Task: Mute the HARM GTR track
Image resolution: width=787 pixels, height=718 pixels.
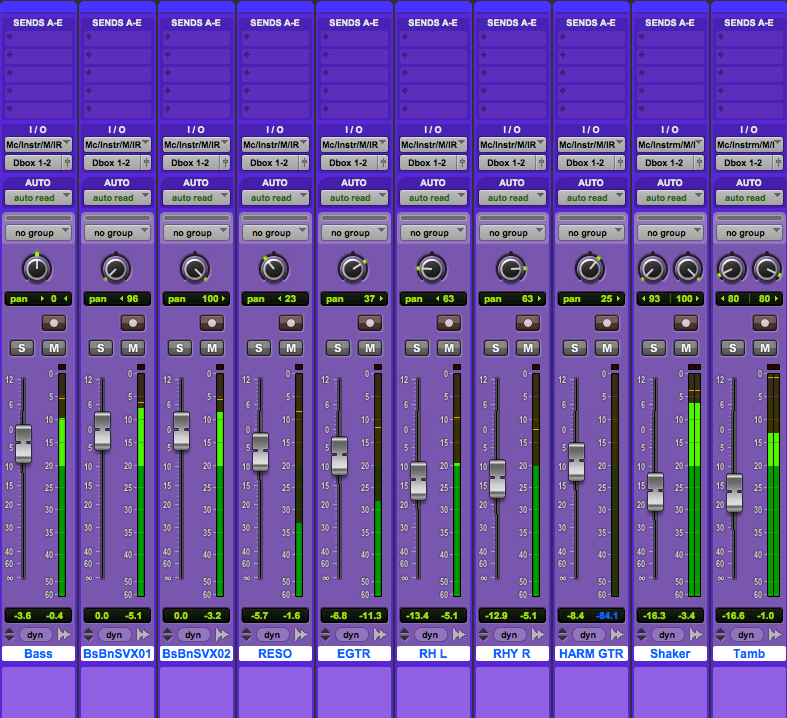Action: [x=607, y=348]
